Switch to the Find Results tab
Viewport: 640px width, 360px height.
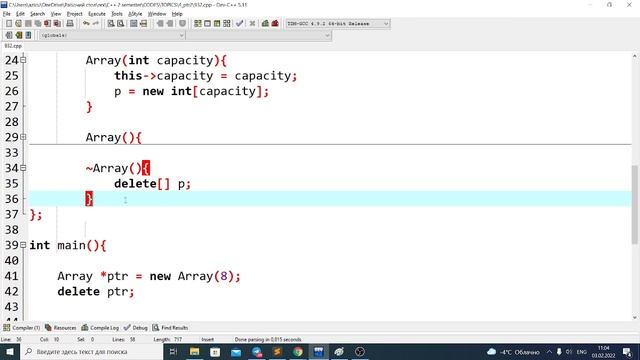coord(170,328)
